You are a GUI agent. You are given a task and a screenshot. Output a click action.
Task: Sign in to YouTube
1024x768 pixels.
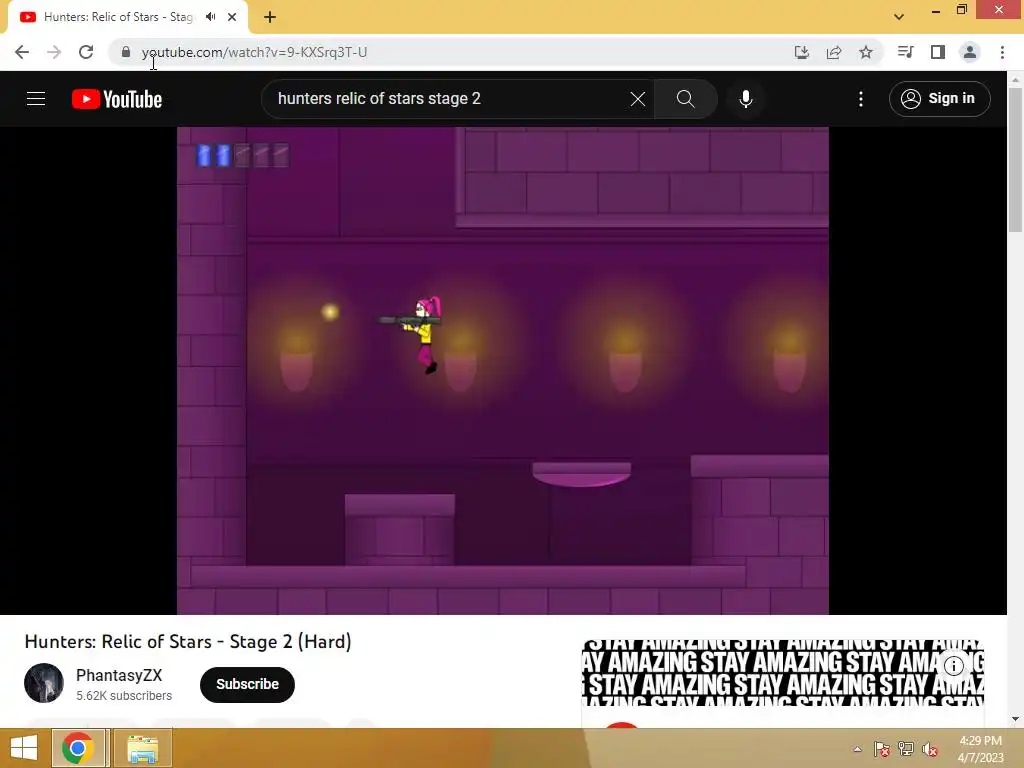tap(939, 99)
